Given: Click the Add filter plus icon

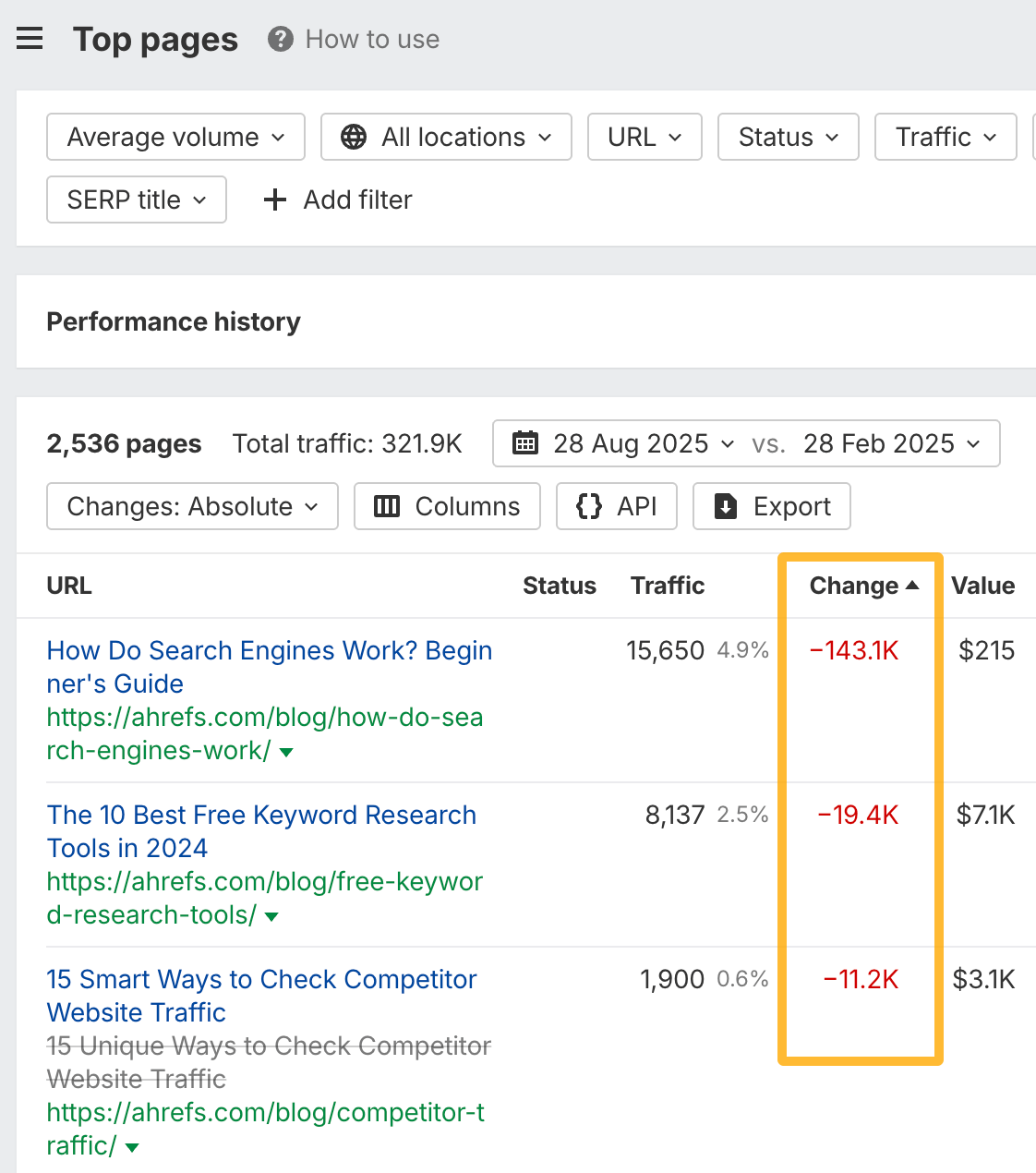Looking at the screenshot, I should click(x=274, y=200).
